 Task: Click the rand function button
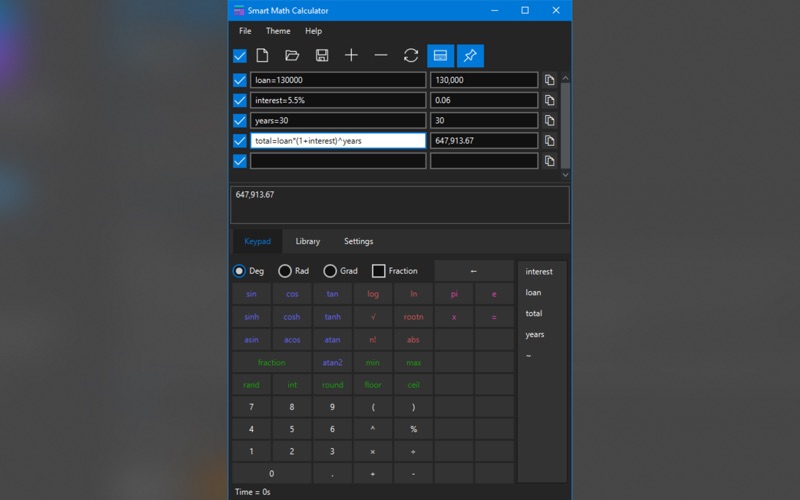pyautogui.click(x=252, y=385)
